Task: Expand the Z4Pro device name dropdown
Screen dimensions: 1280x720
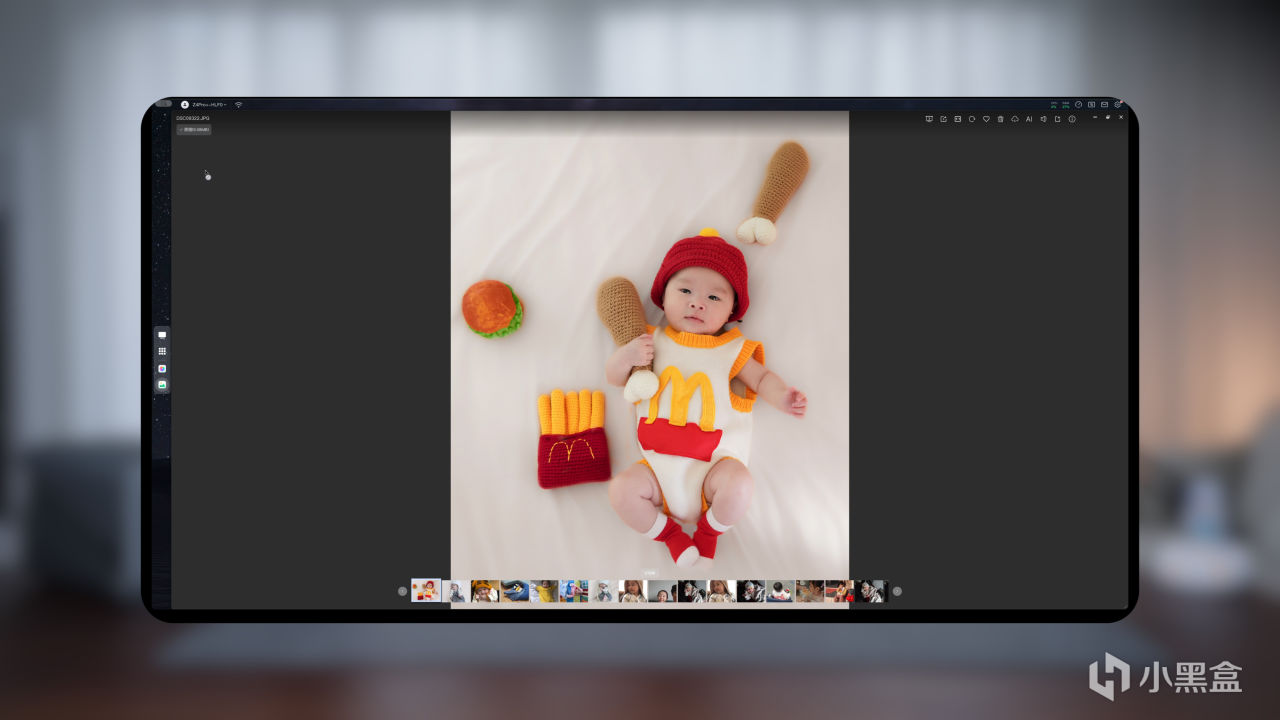Action: point(209,104)
